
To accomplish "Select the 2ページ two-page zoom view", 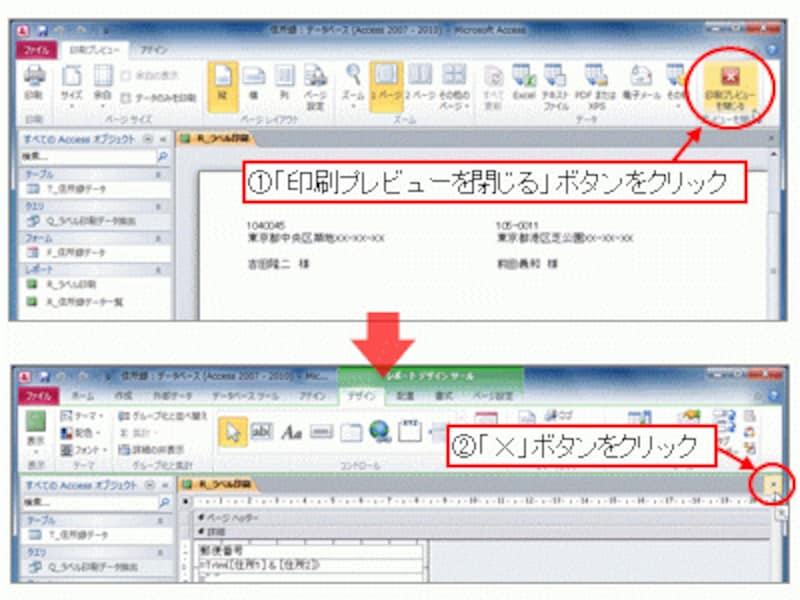I will tap(420, 83).
